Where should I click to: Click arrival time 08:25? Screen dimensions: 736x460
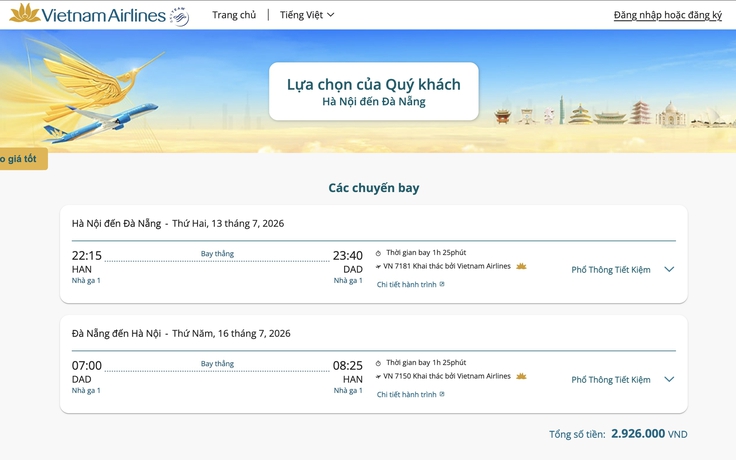coord(348,365)
